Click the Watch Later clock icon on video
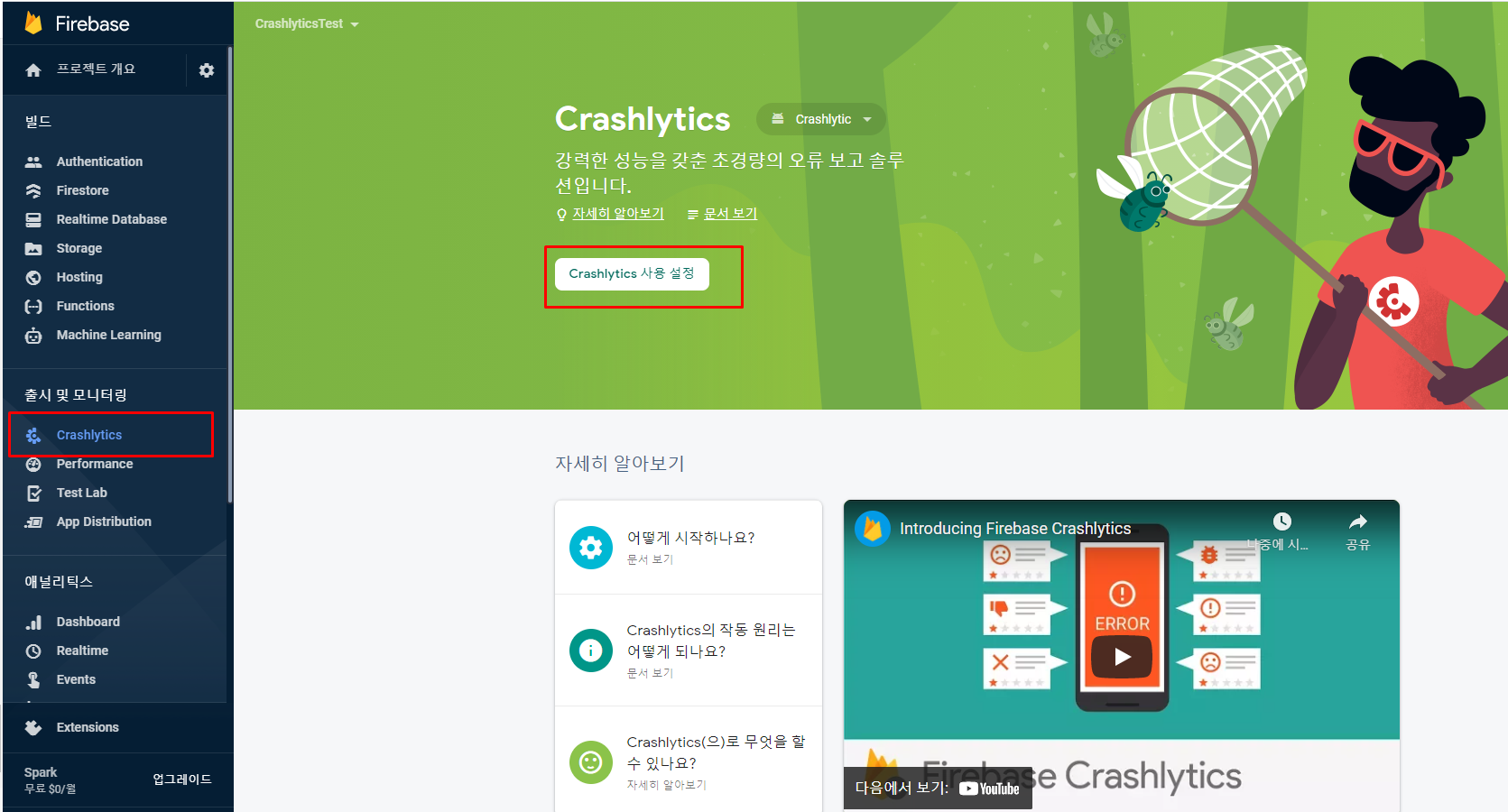The width and height of the screenshot is (1508, 812). tap(1281, 521)
